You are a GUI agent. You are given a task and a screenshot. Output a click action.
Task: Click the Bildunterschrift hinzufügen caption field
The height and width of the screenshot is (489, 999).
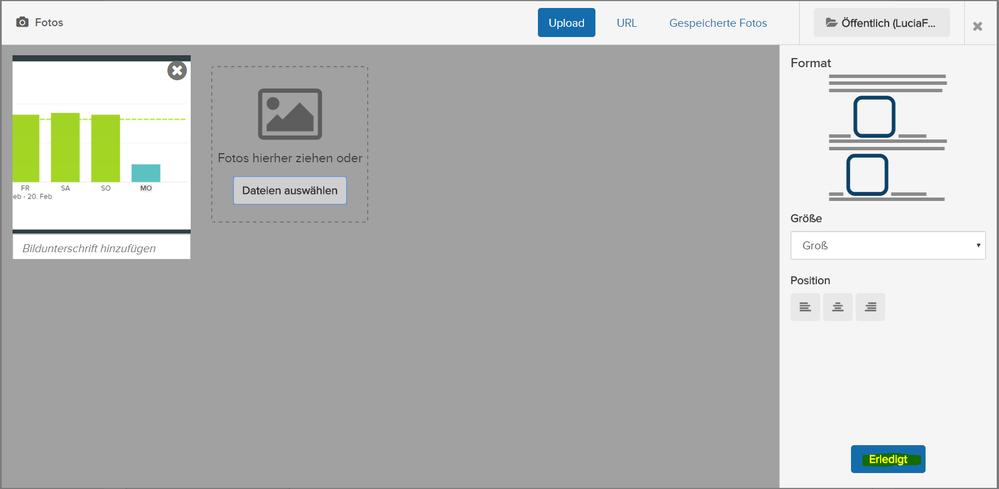(101, 248)
